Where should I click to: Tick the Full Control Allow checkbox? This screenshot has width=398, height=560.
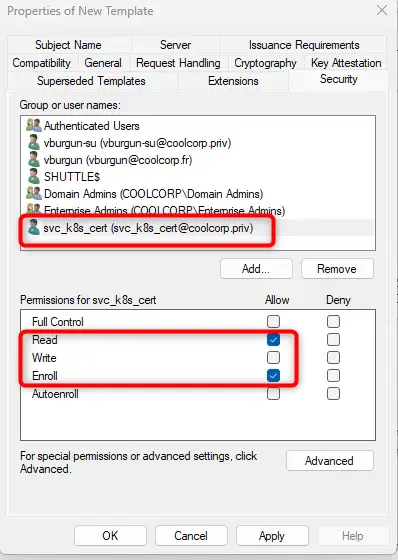click(x=273, y=321)
